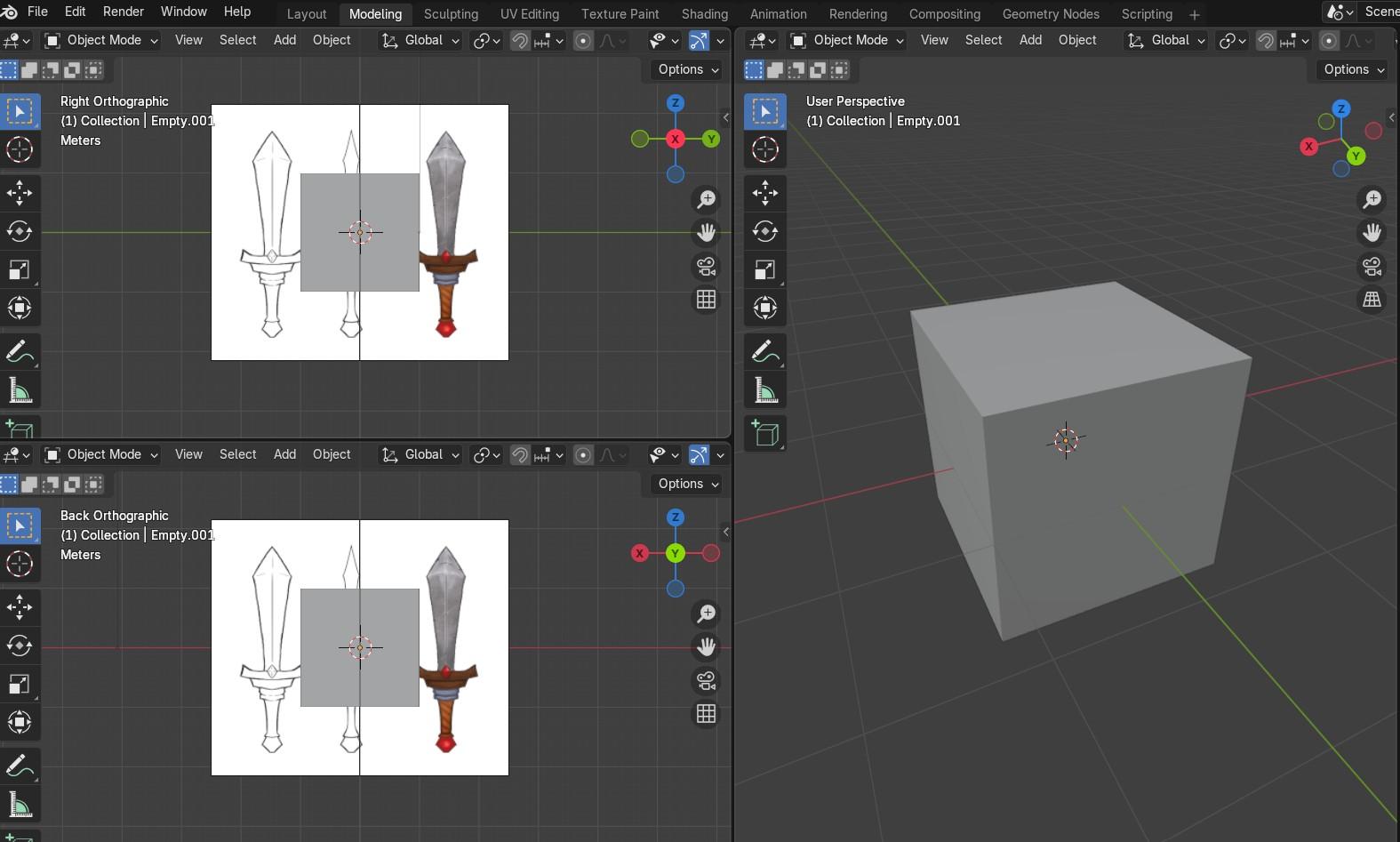Viewport: 1400px width, 842px height.
Task: Open Global orientation dropdown in top-left viewport
Action: coord(421,40)
